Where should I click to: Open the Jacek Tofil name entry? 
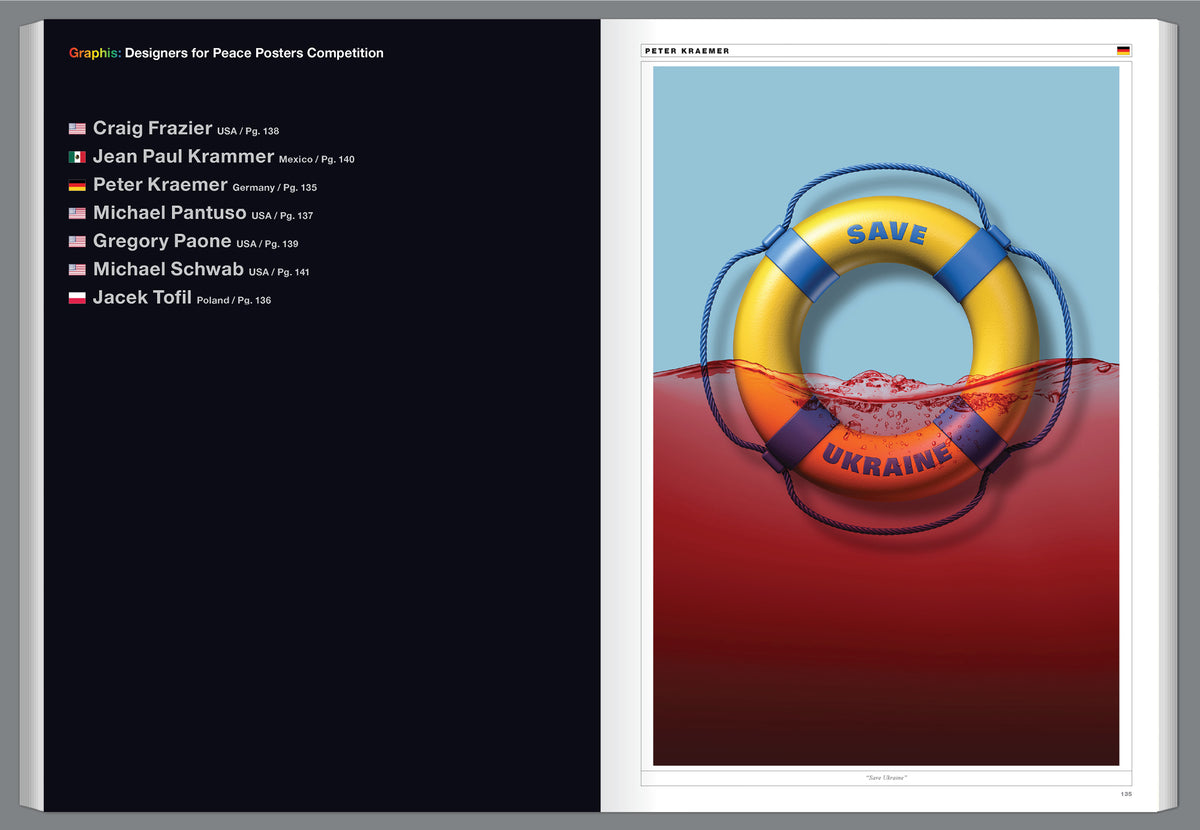coord(142,297)
